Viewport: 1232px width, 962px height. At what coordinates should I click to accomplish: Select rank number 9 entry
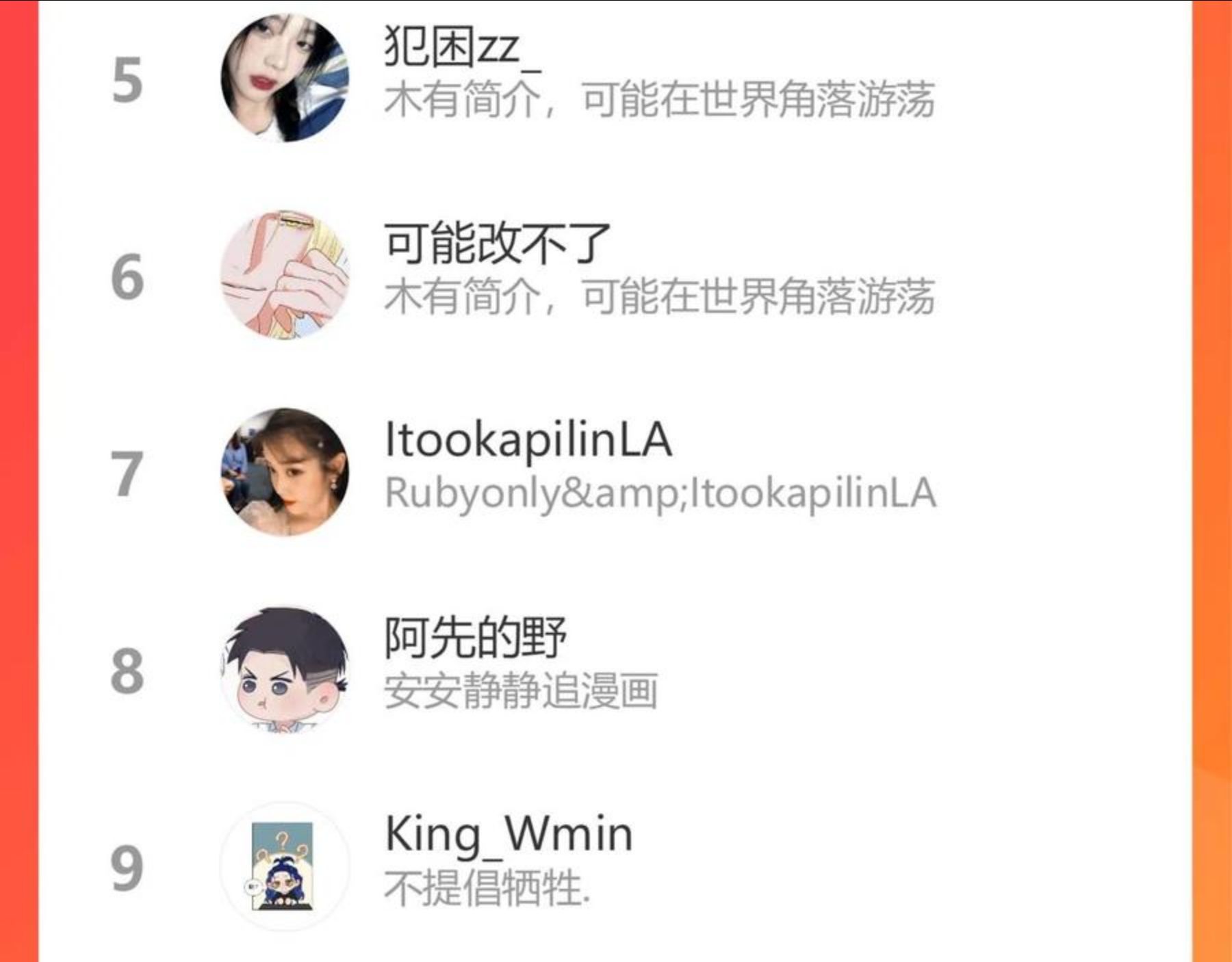[x=127, y=868]
